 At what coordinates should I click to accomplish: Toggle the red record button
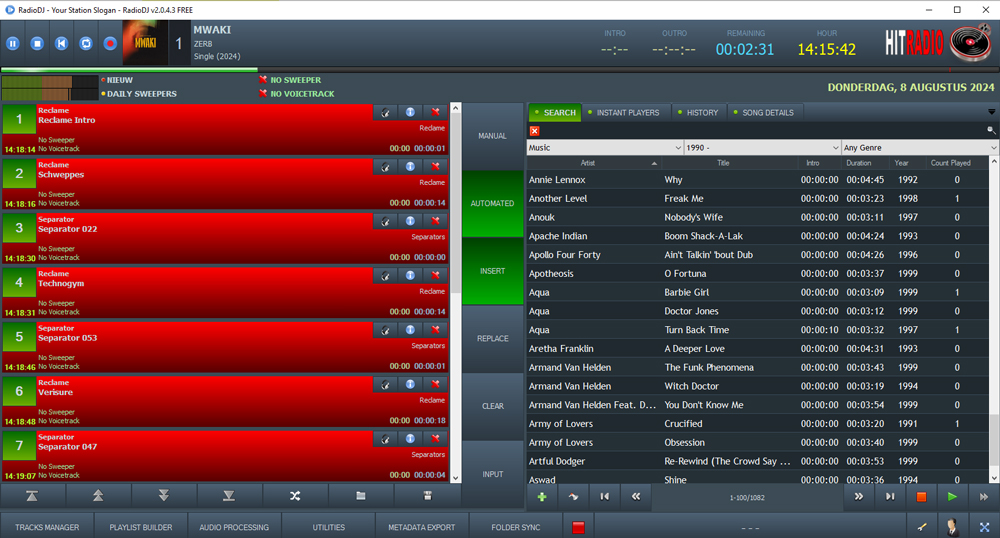[x=110, y=43]
